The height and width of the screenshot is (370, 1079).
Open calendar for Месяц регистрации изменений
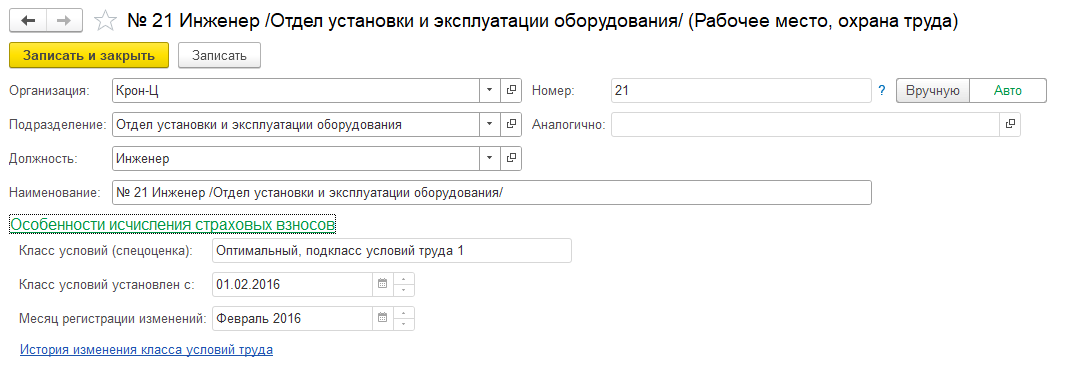point(383,318)
